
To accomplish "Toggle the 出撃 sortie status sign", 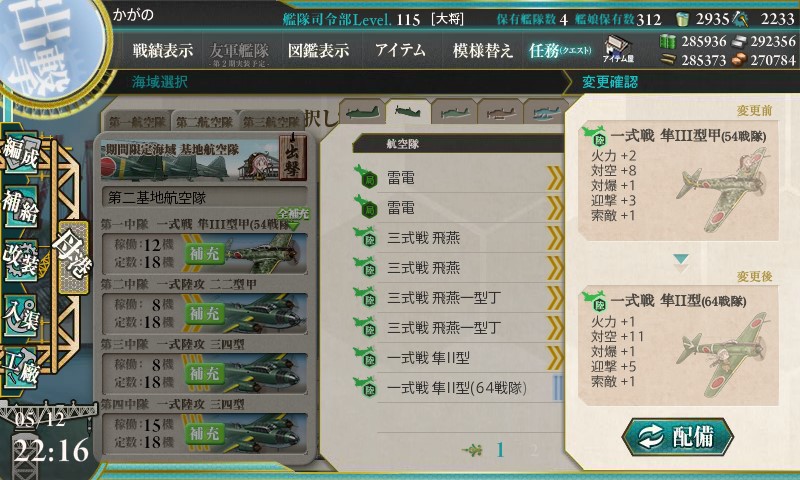I will [293, 156].
